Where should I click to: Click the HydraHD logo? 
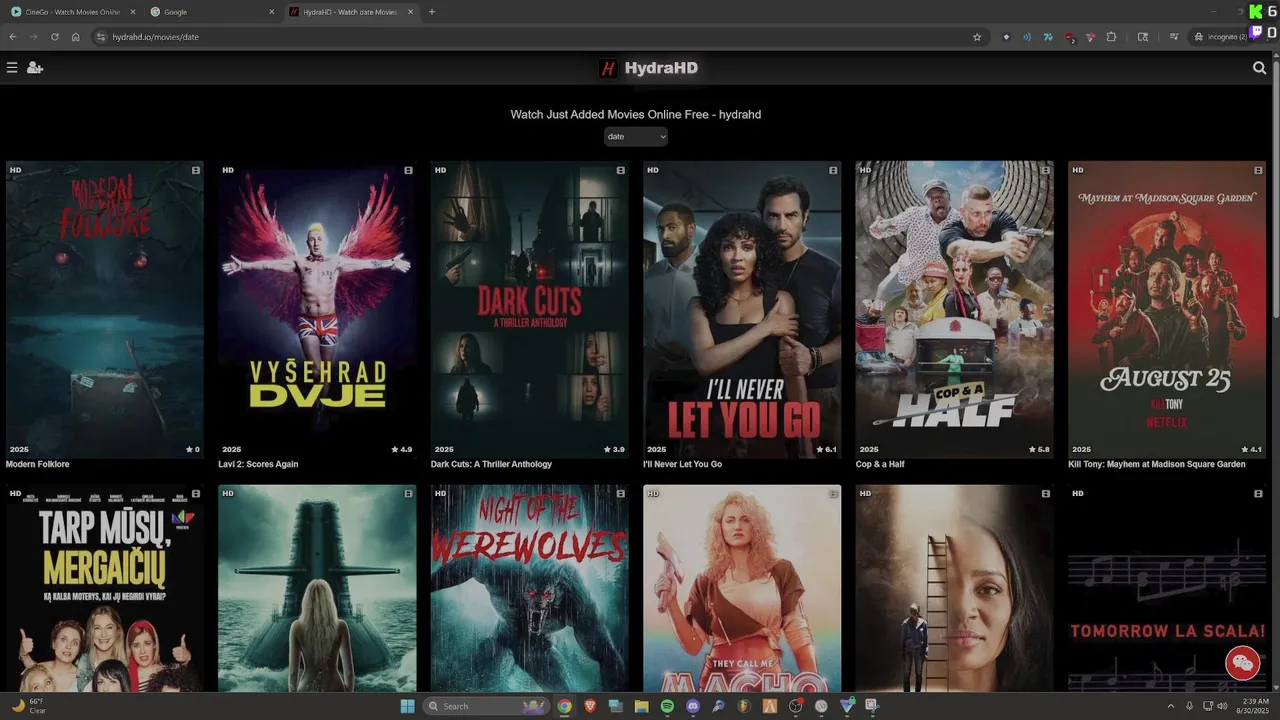pyautogui.click(x=648, y=68)
